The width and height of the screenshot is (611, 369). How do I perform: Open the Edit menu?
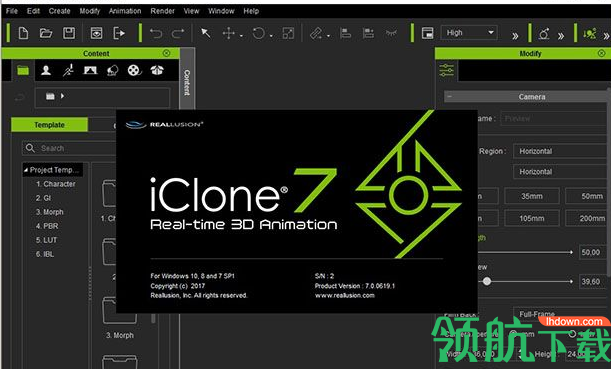click(33, 11)
